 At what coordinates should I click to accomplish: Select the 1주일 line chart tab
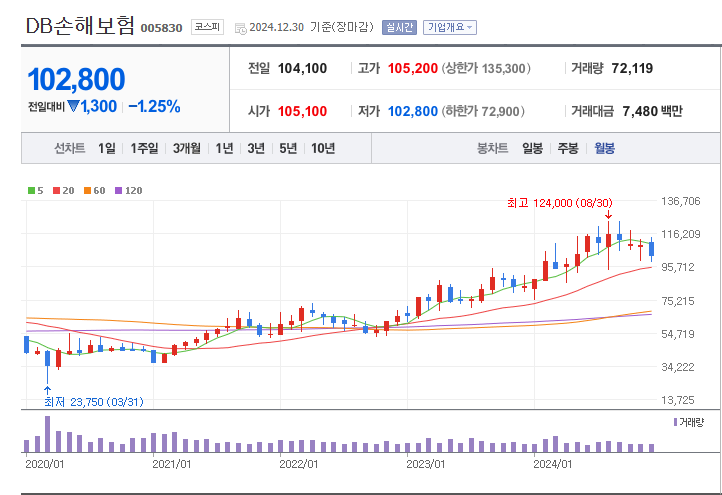click(144, 148)
